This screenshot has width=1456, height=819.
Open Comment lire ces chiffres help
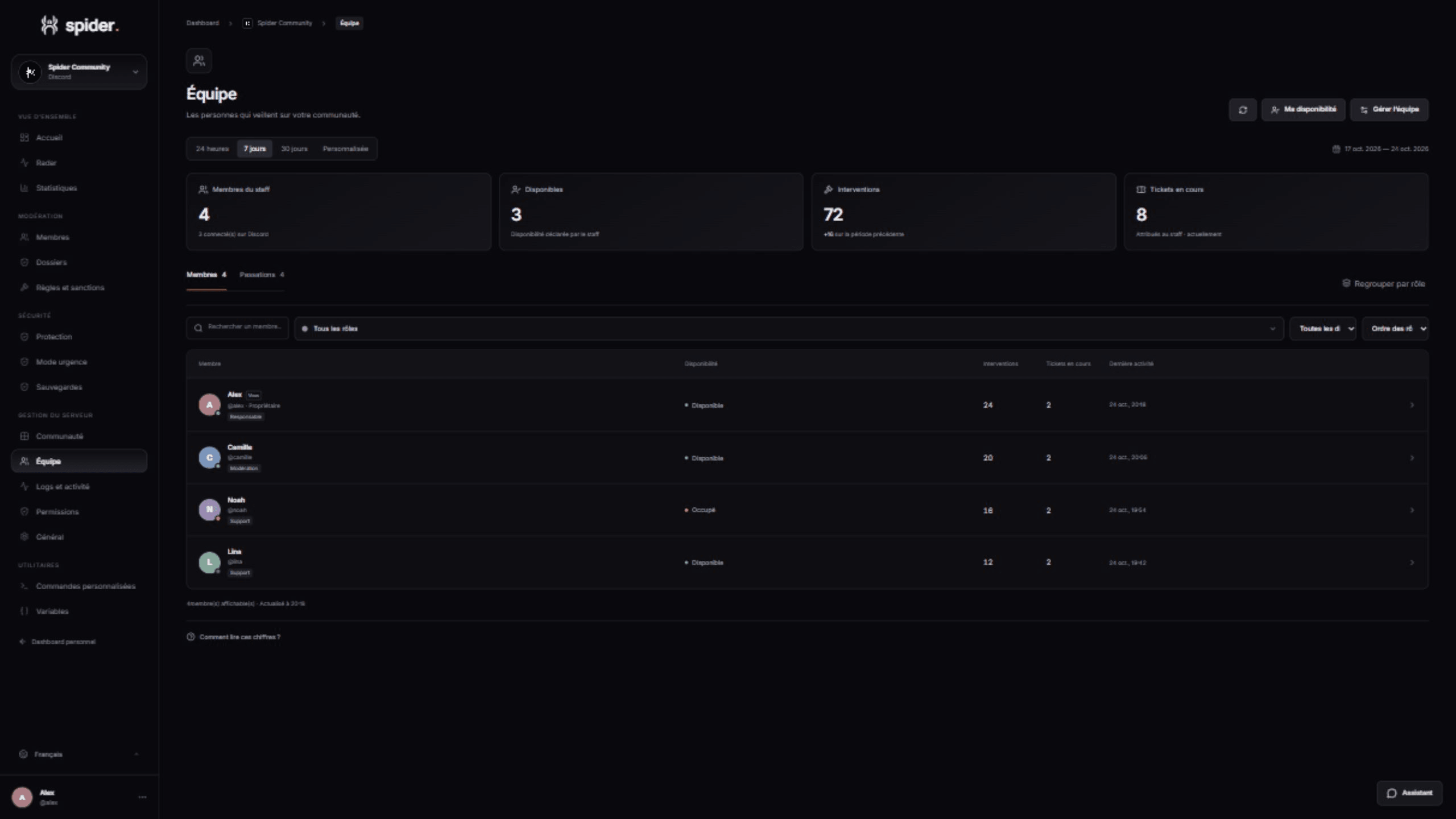[234, 637]
